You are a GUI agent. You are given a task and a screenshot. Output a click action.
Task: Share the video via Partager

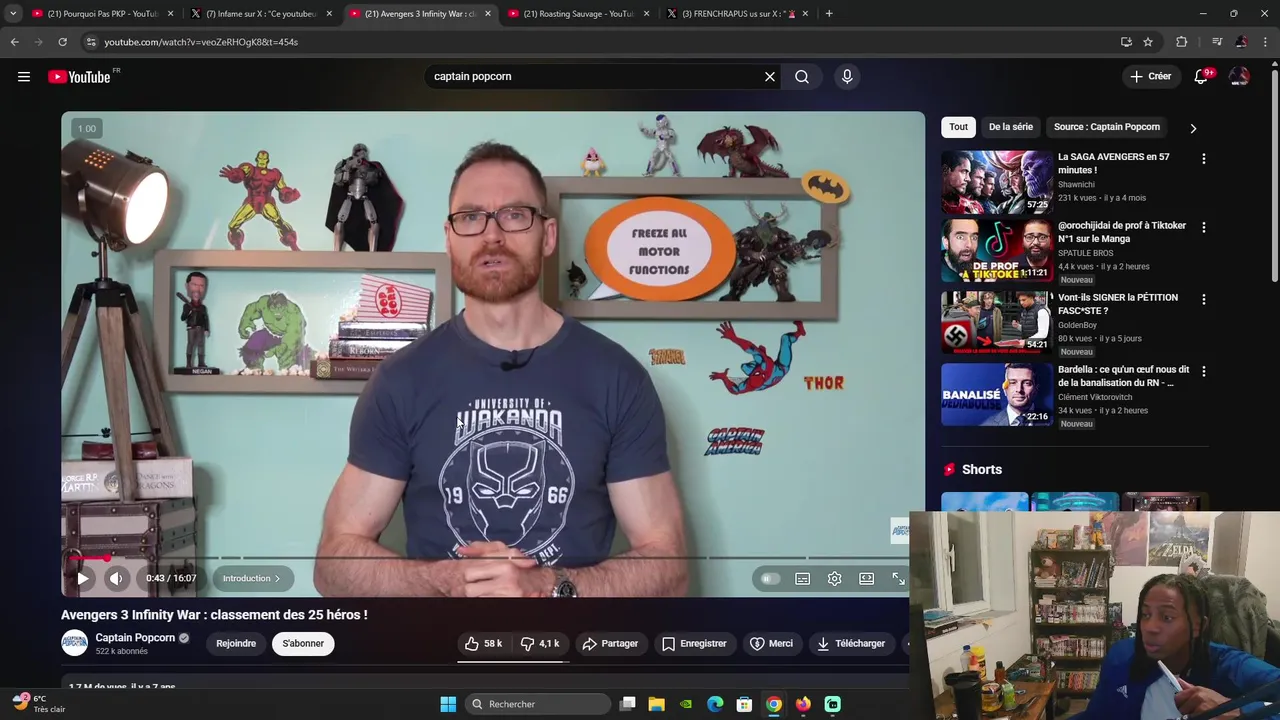[x=610, y=643]
